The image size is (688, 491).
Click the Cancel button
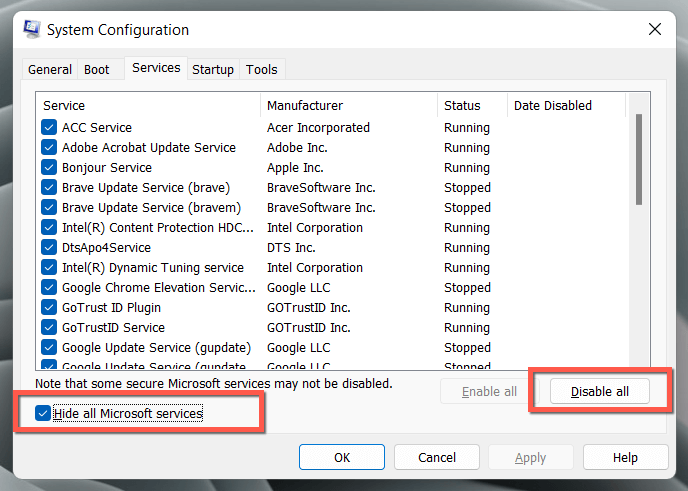tap(437, 457)
